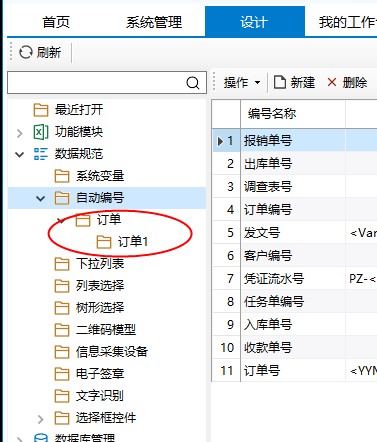Select the 订单号 cell in row 11

(293, 371)
